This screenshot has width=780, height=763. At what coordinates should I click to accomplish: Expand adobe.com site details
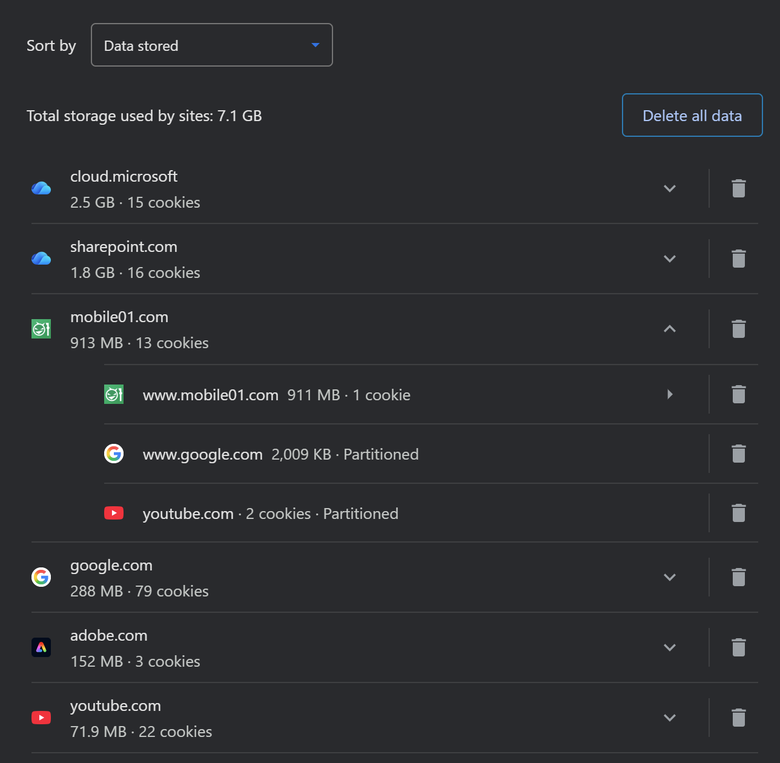670,647
